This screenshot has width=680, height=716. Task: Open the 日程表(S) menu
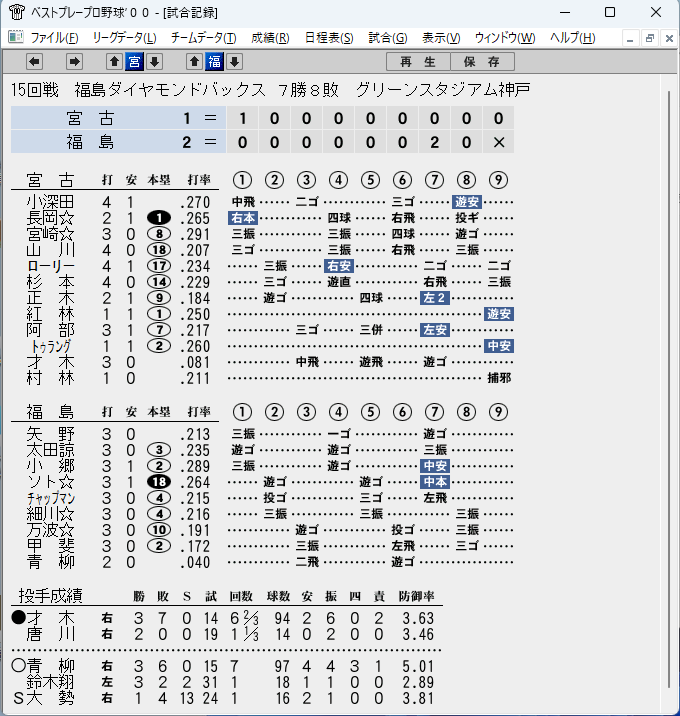[329, 37]
